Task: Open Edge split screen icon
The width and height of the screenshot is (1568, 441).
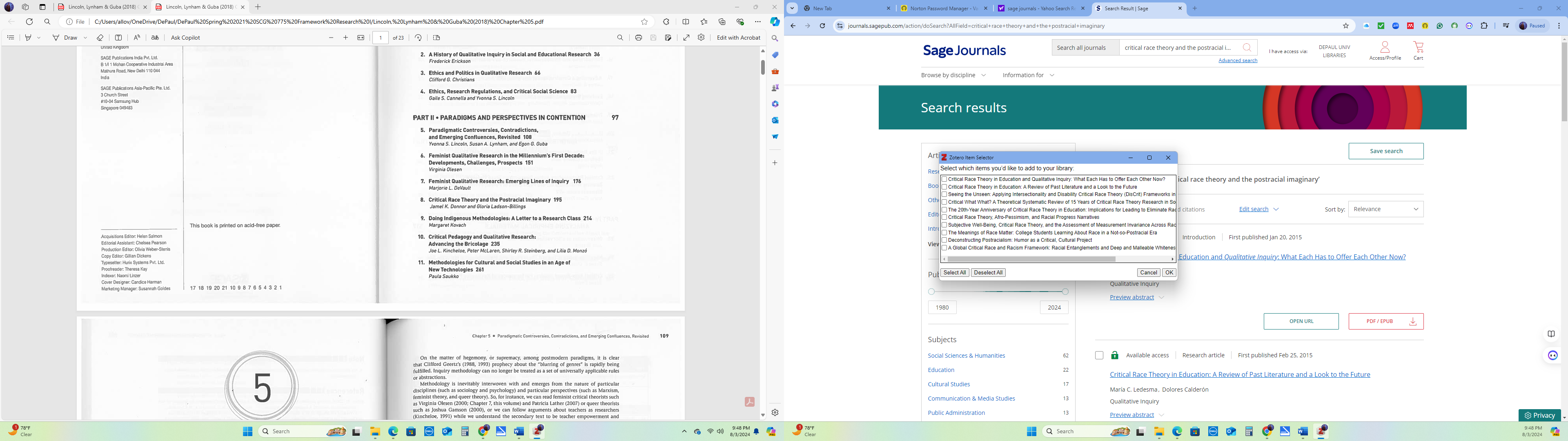Action: click(x=686, y=22)
